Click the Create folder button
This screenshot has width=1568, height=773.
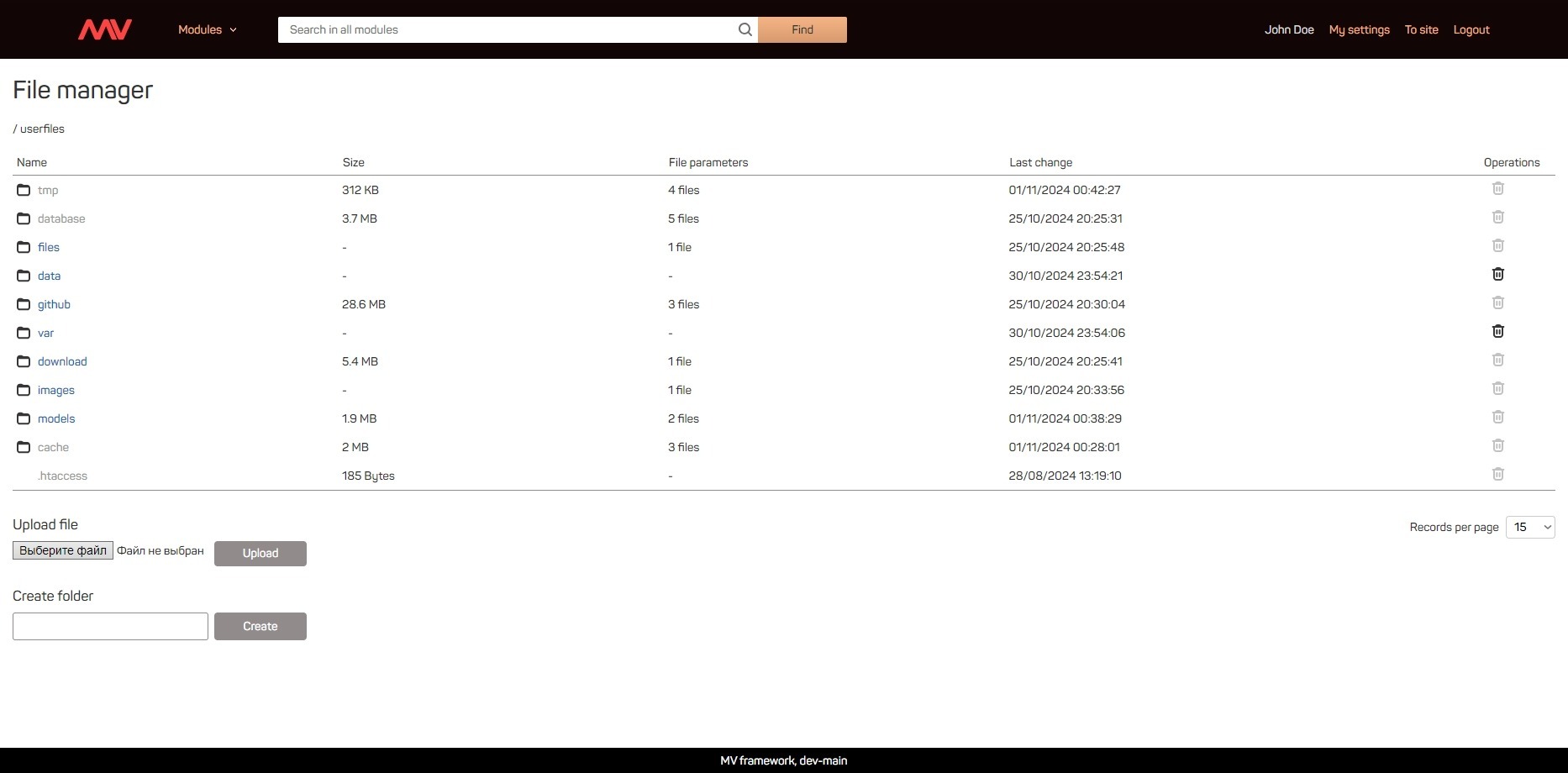260,626
